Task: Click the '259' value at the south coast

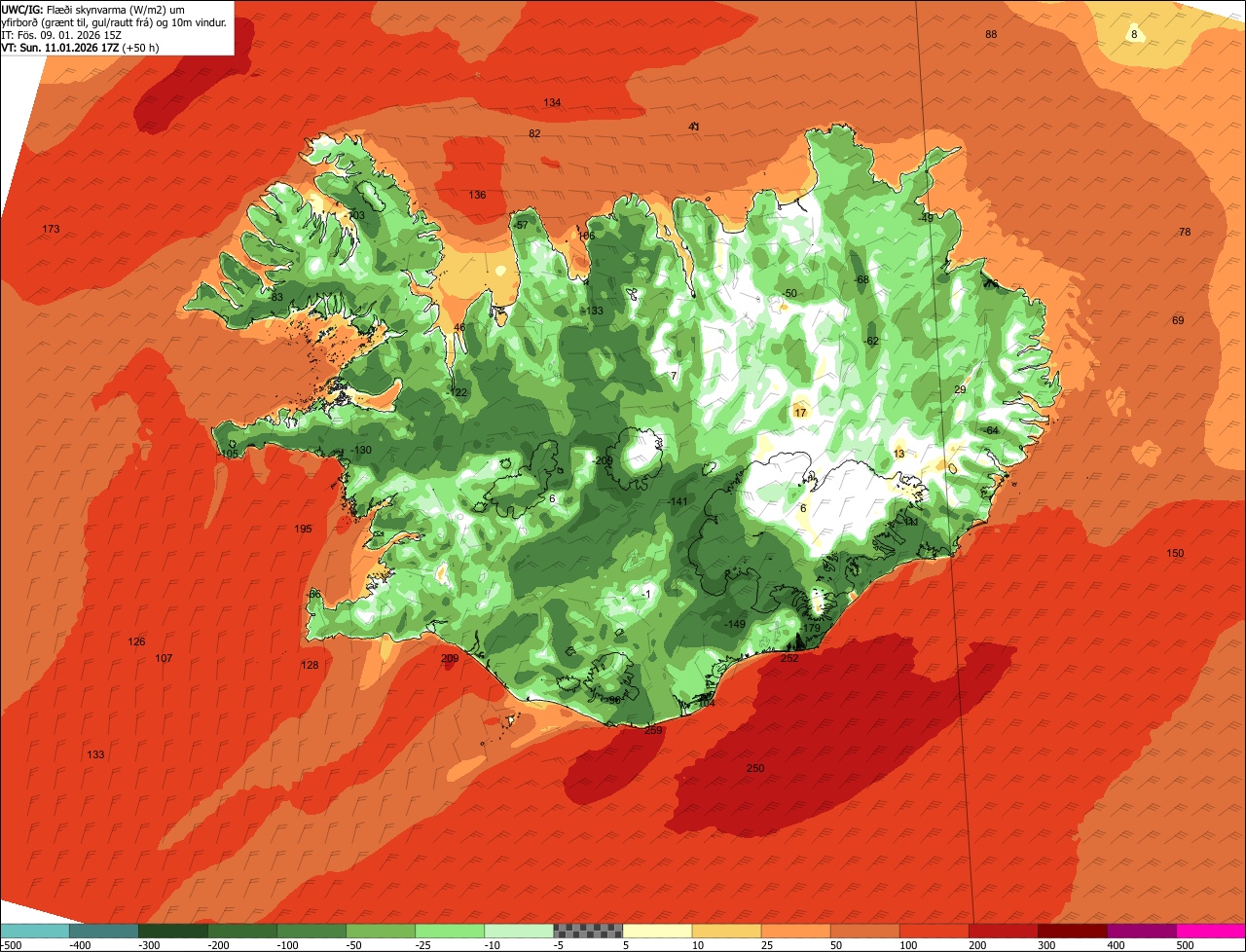Action: pyautogui.click(x=653, y=730)
